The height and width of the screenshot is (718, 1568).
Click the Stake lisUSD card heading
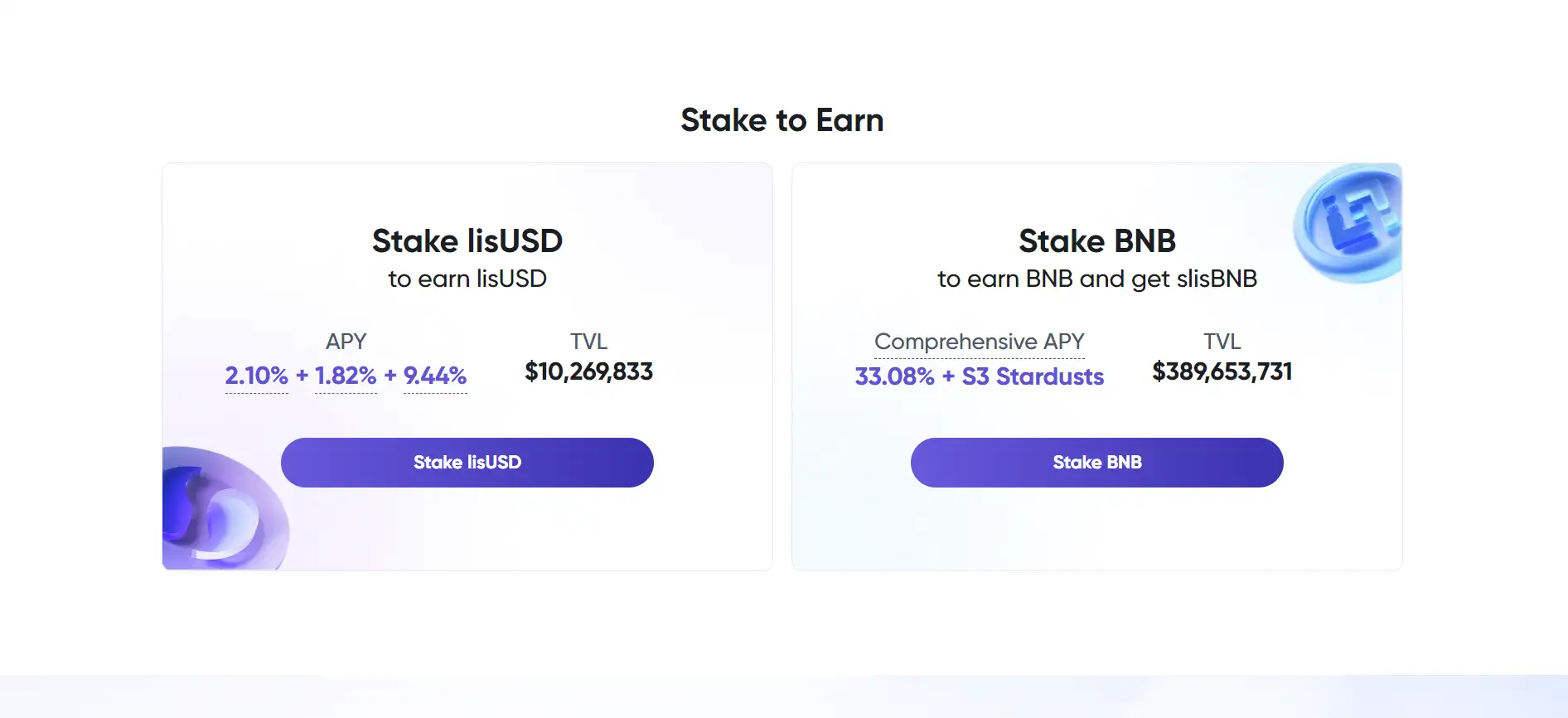point(467,241)
